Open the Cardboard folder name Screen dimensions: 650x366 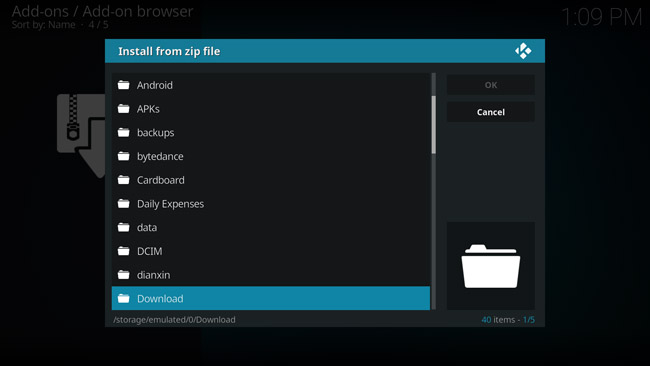161,180
